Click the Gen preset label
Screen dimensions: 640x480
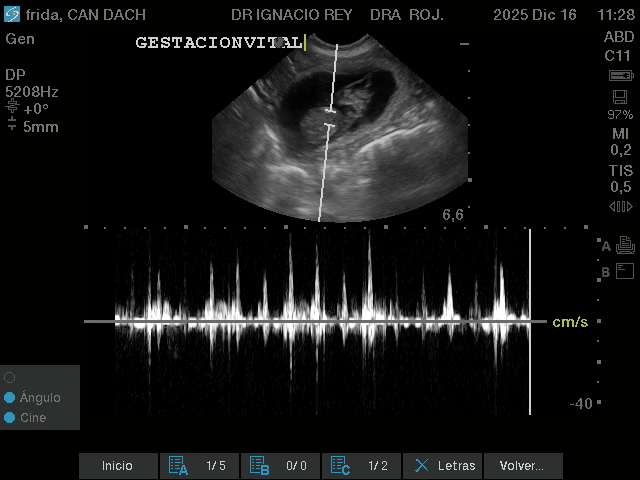(20, 39)
